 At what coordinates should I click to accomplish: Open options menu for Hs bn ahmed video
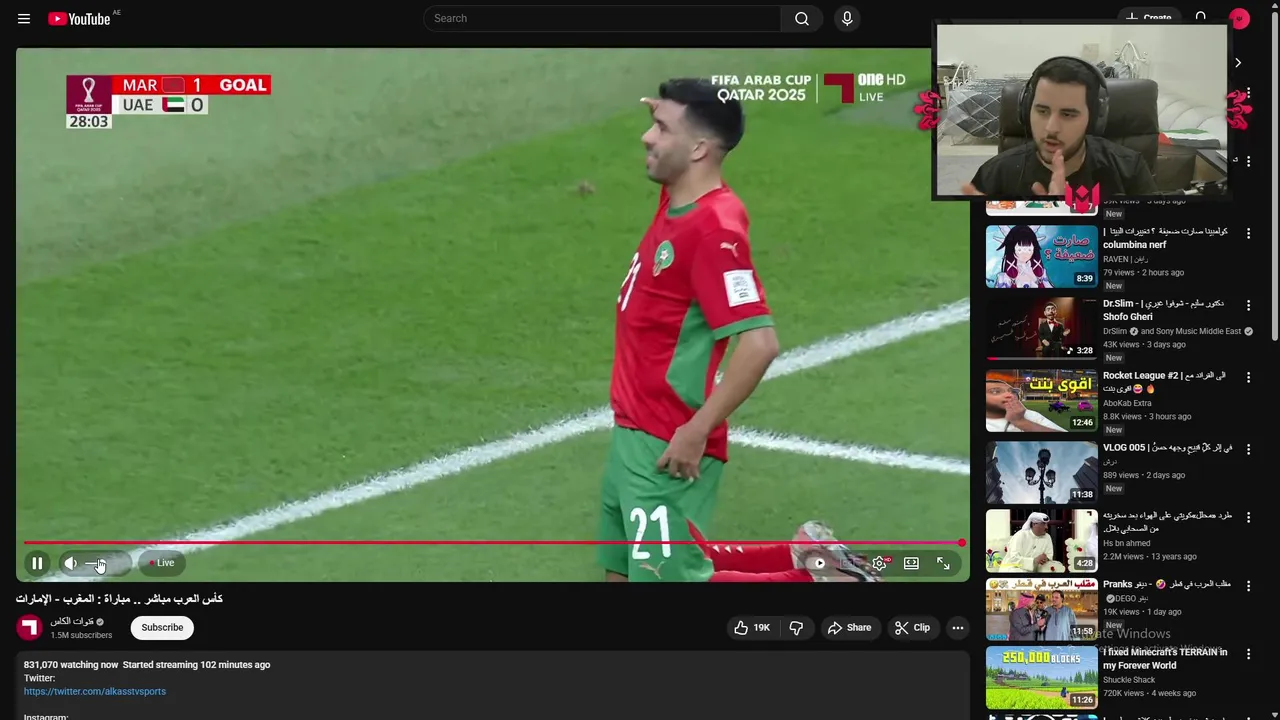[1248, 516]
